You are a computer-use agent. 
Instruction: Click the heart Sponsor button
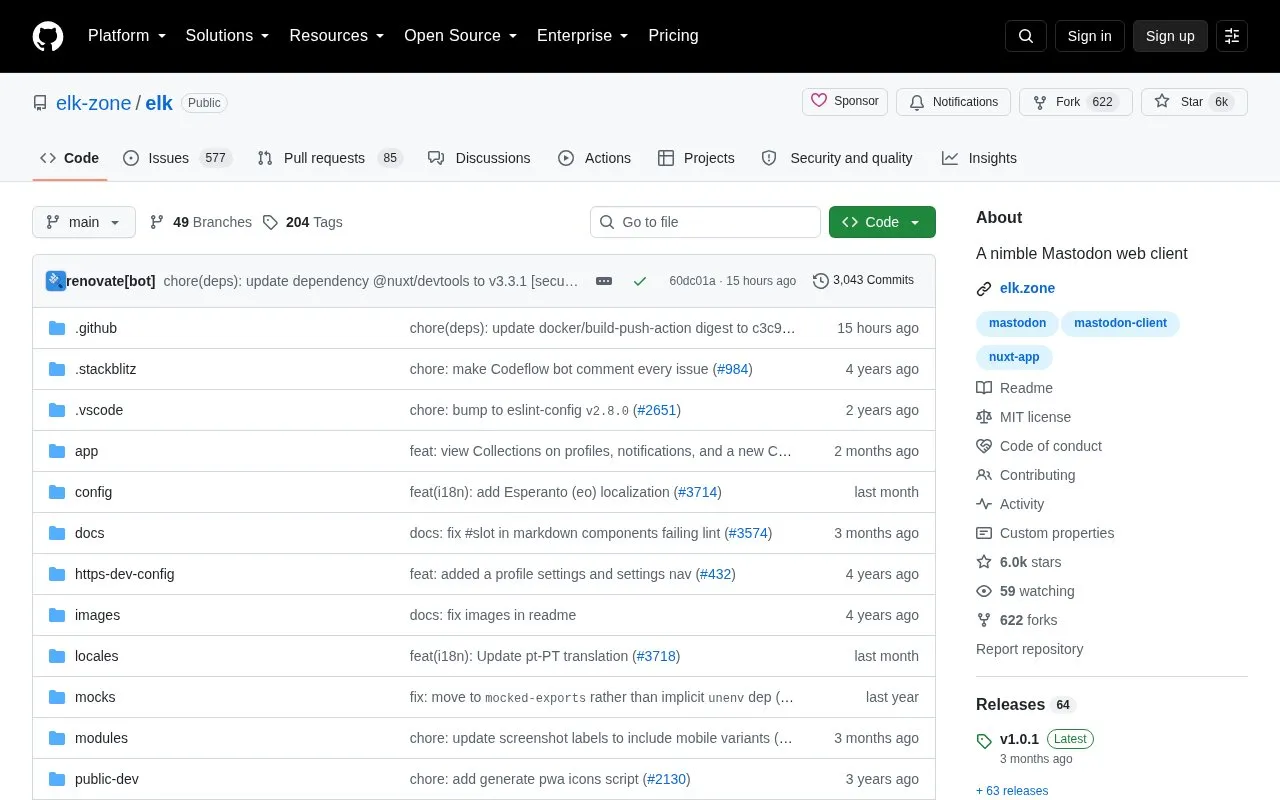coord(845,101)
